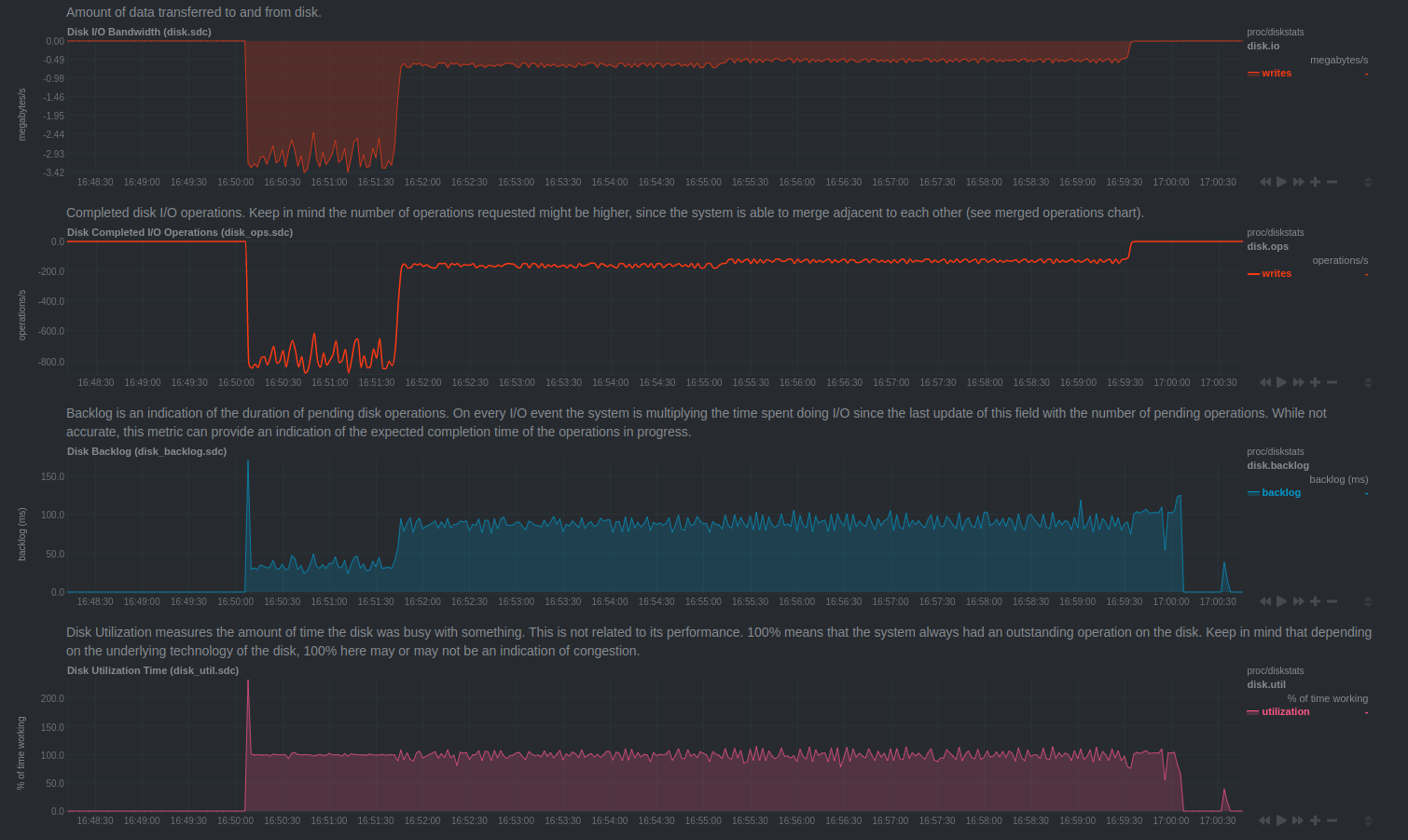Toggle the utilization dimension in disk.util legend

[x=1286, y=711]
